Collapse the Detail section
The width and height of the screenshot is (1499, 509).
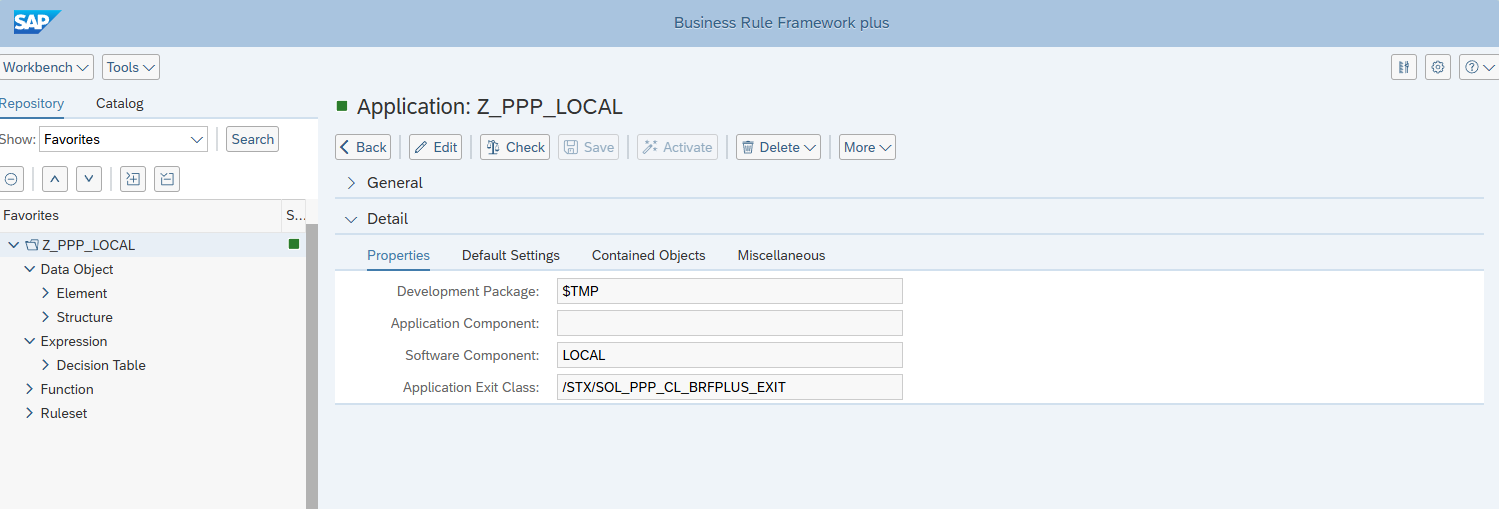pyautogui.click(x=351, y=219)
